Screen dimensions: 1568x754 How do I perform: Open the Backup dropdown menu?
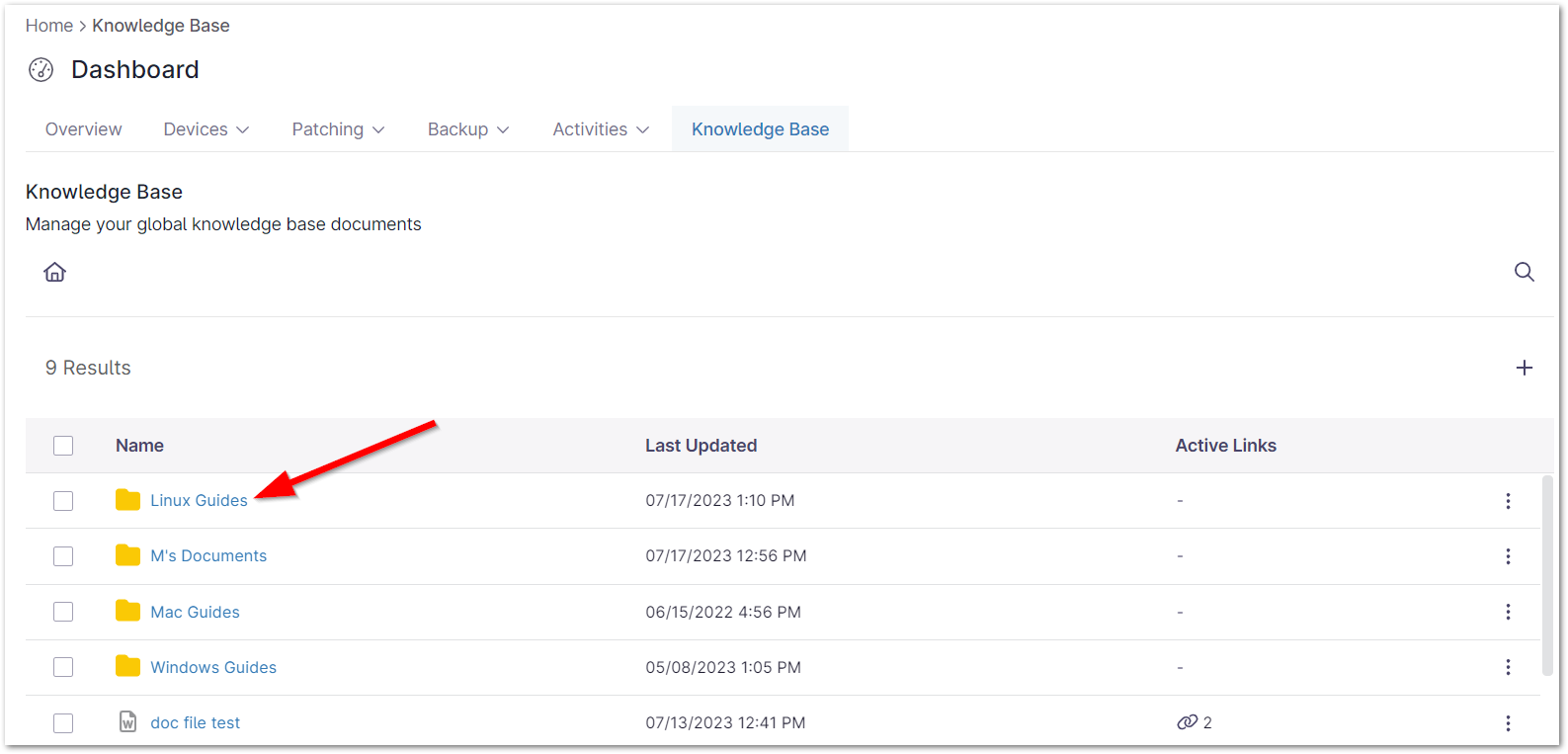[468, 129]
